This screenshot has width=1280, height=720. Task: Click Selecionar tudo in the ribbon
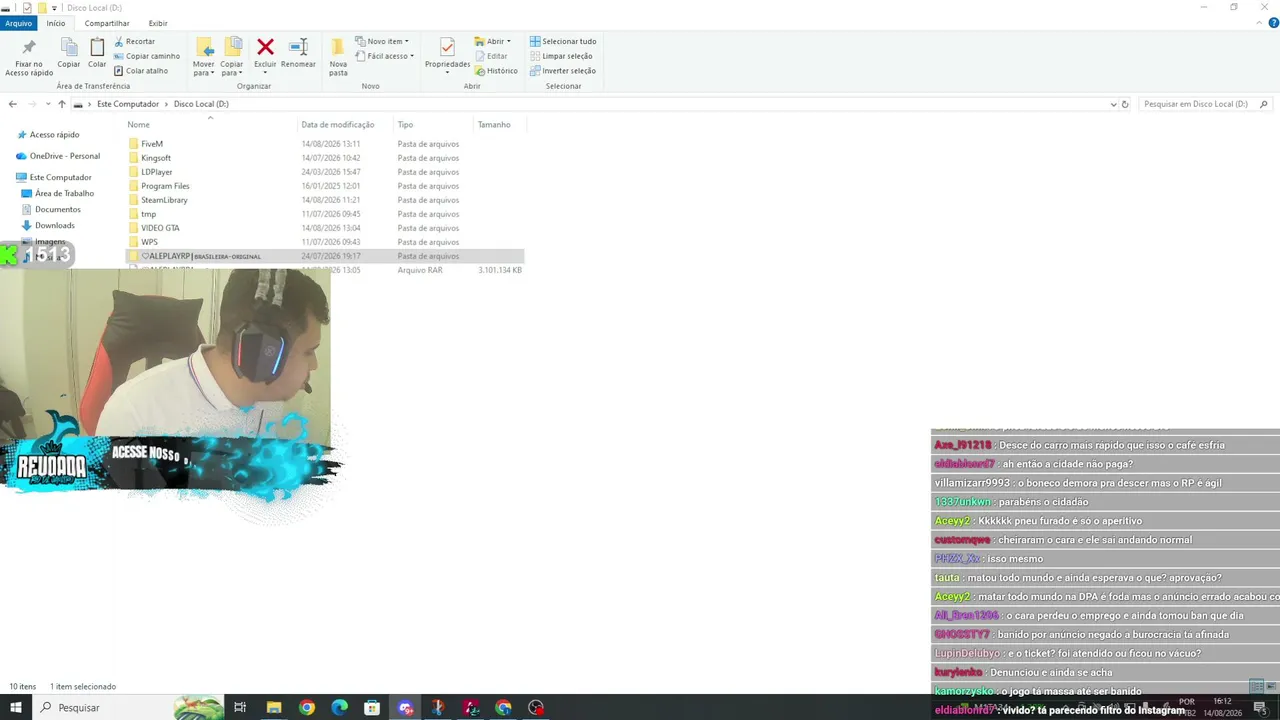click(563, 42)
